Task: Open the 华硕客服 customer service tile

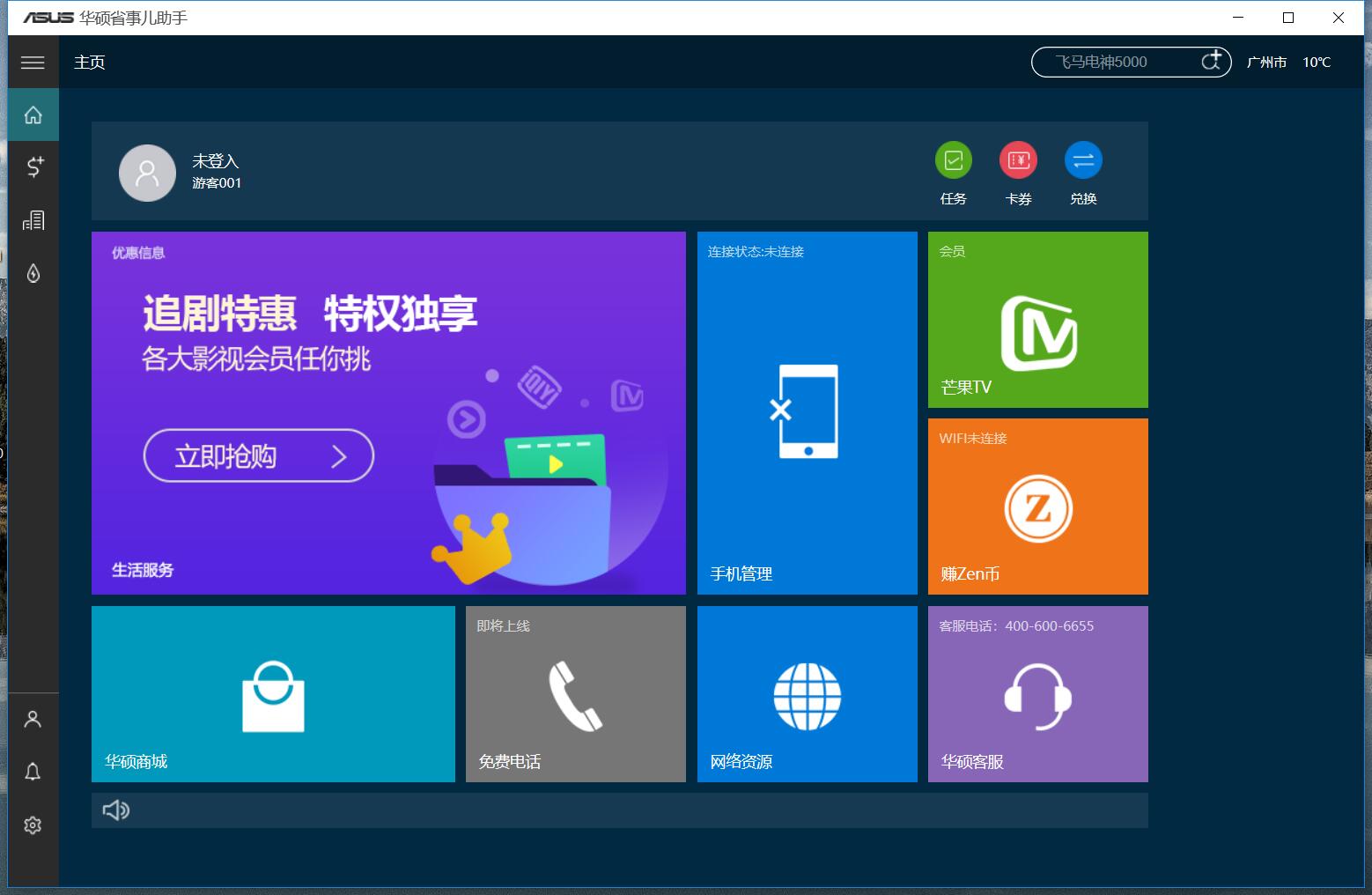Action: tap(1038, 694)
